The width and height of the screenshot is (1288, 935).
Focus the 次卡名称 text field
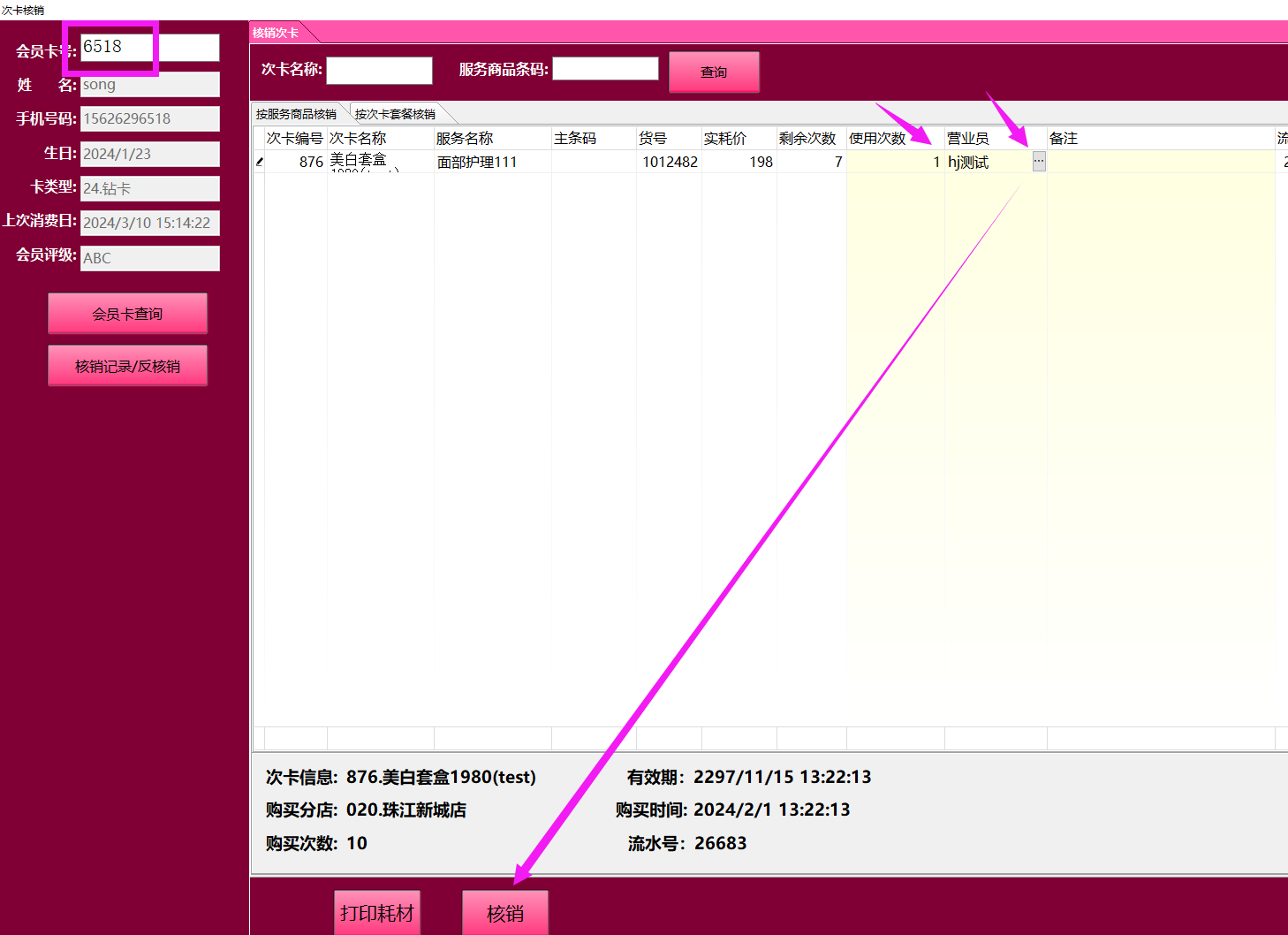(379, 71)
